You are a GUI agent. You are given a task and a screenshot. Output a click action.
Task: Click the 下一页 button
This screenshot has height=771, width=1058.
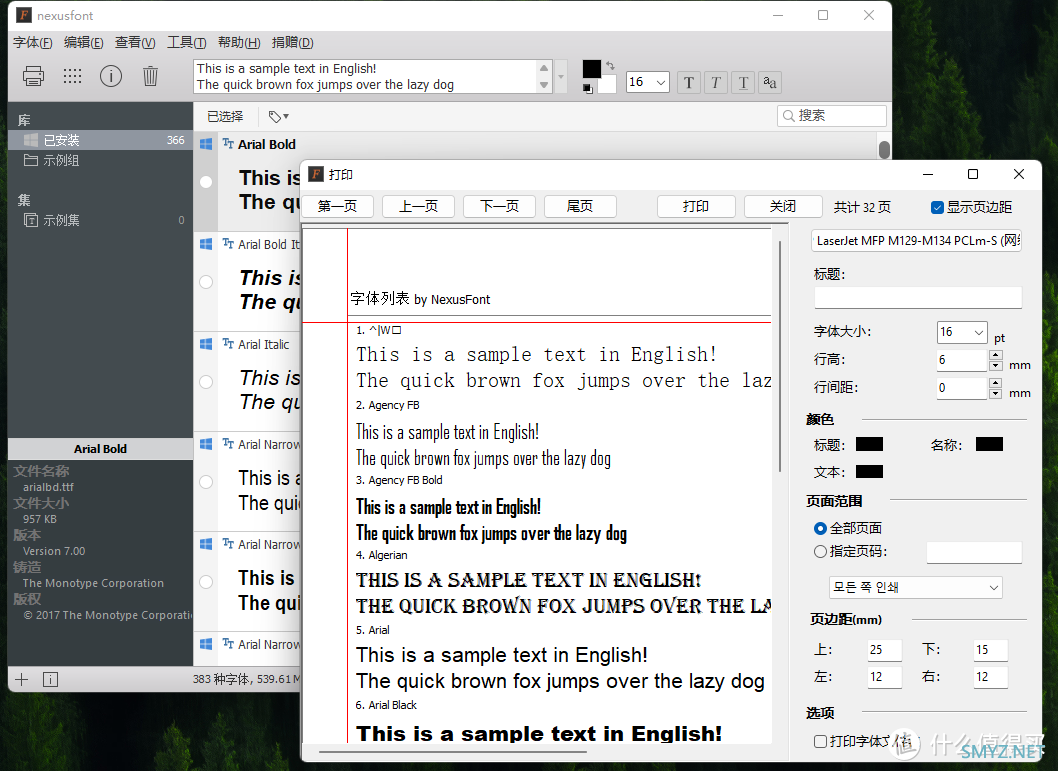pos(499,206)
